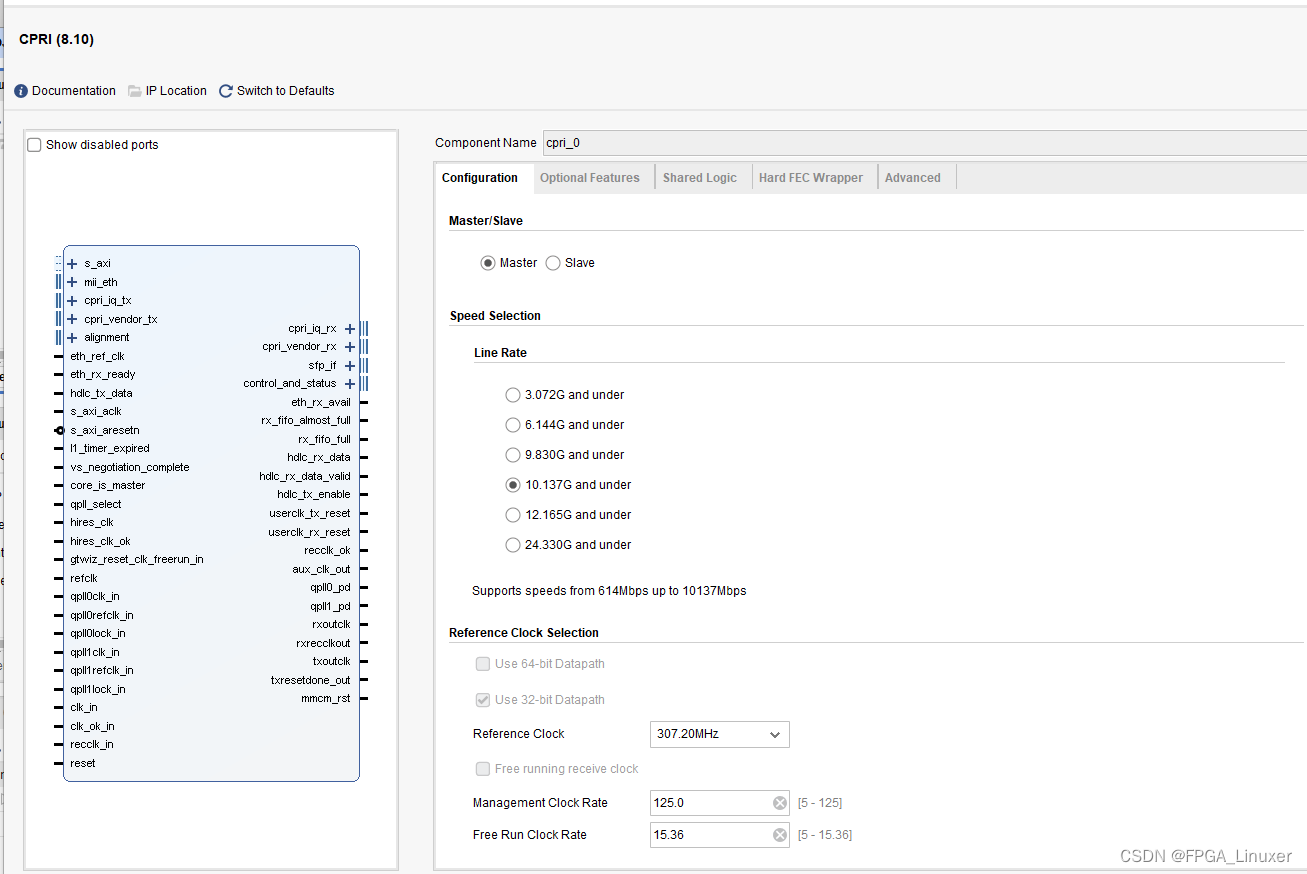This screenshot has height=874, width=1307.
Task: Toggle Free running receive clock checkbox
Action: click(483, 769)
